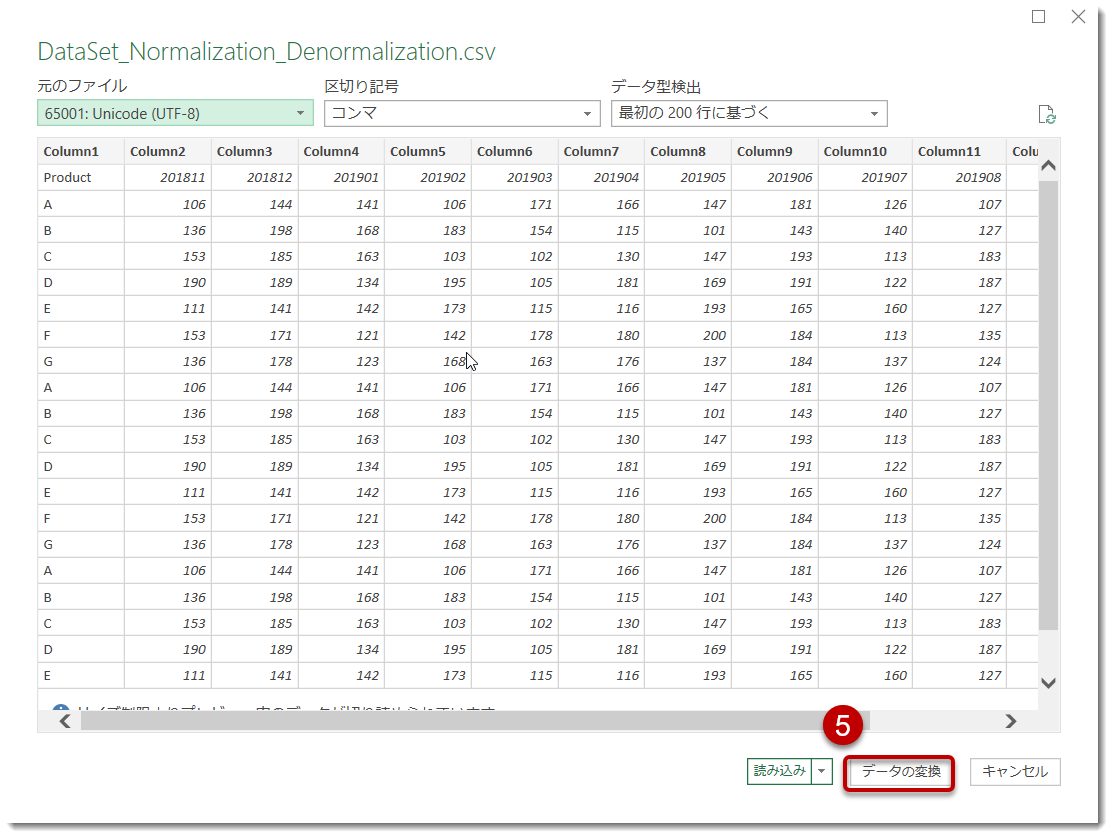The width and height of the screenshot is (1113, 838).
Task: Select the Column3 header
Action: click(x=254, y=152)
